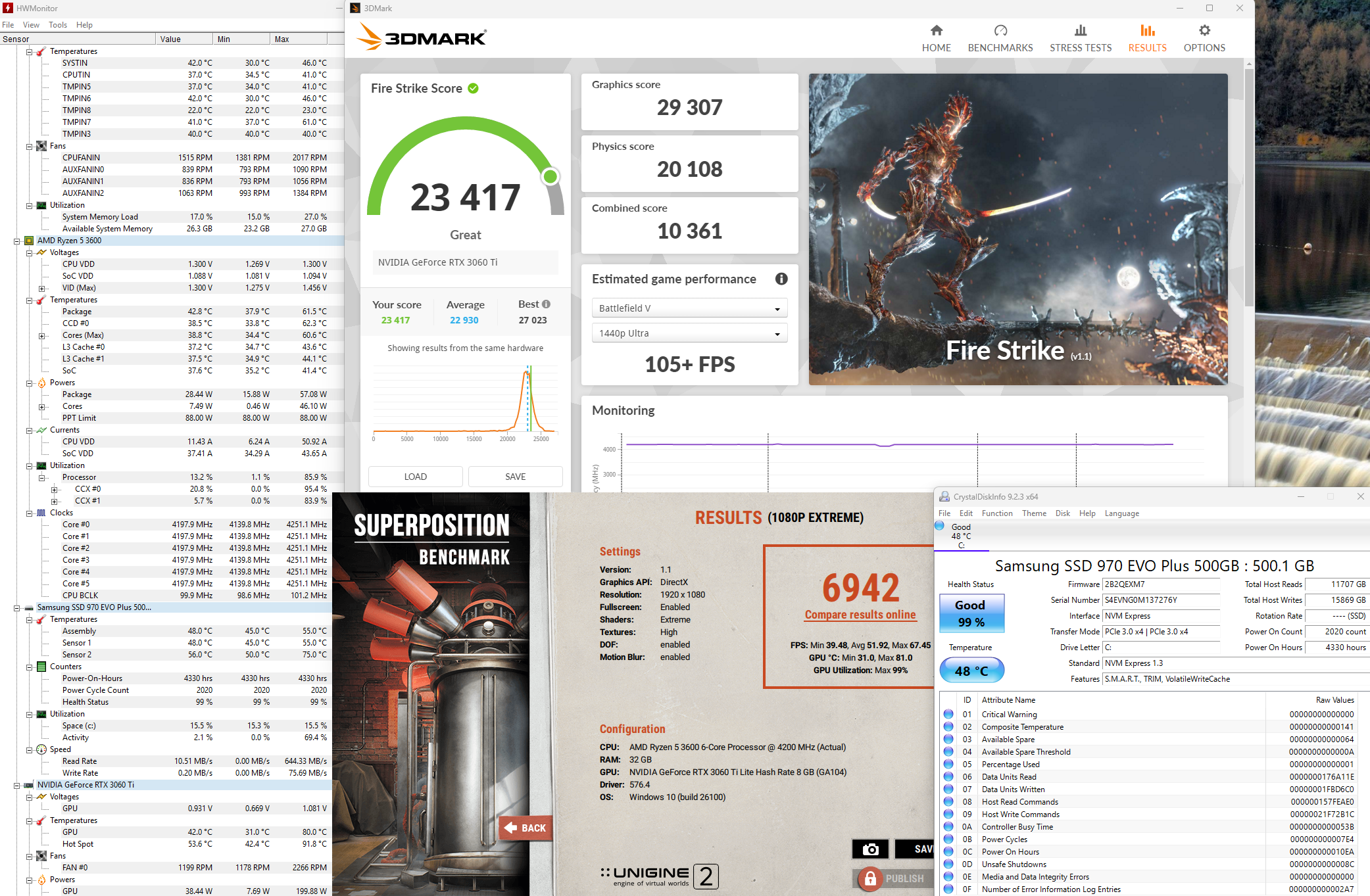Click the UNIGINE 2 engine logo

coord(659,876)
